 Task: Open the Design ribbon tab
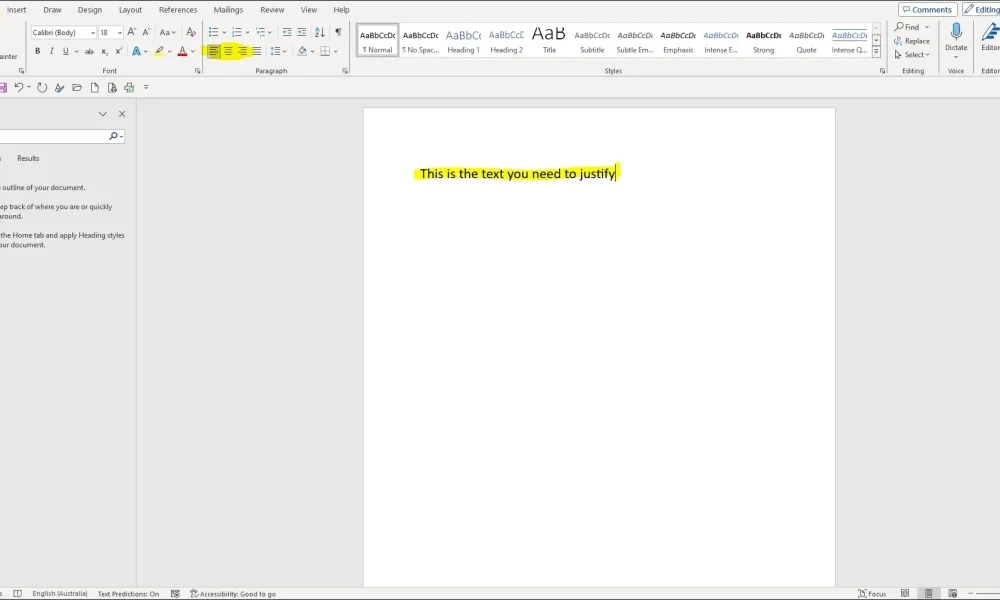89,10
